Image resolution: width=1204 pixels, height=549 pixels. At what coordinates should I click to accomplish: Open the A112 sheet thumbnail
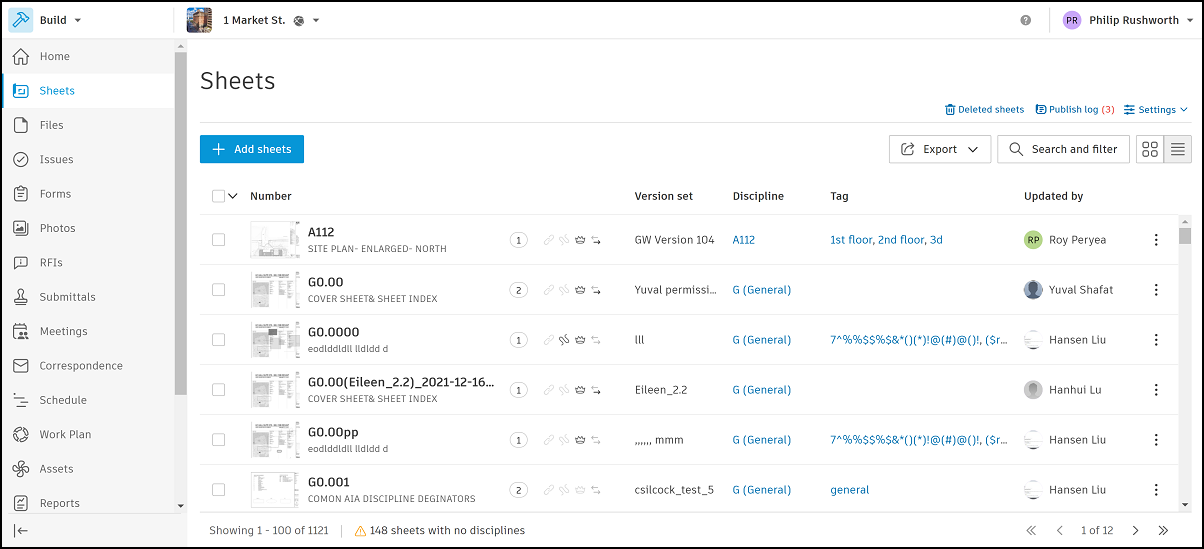[274, 240]
